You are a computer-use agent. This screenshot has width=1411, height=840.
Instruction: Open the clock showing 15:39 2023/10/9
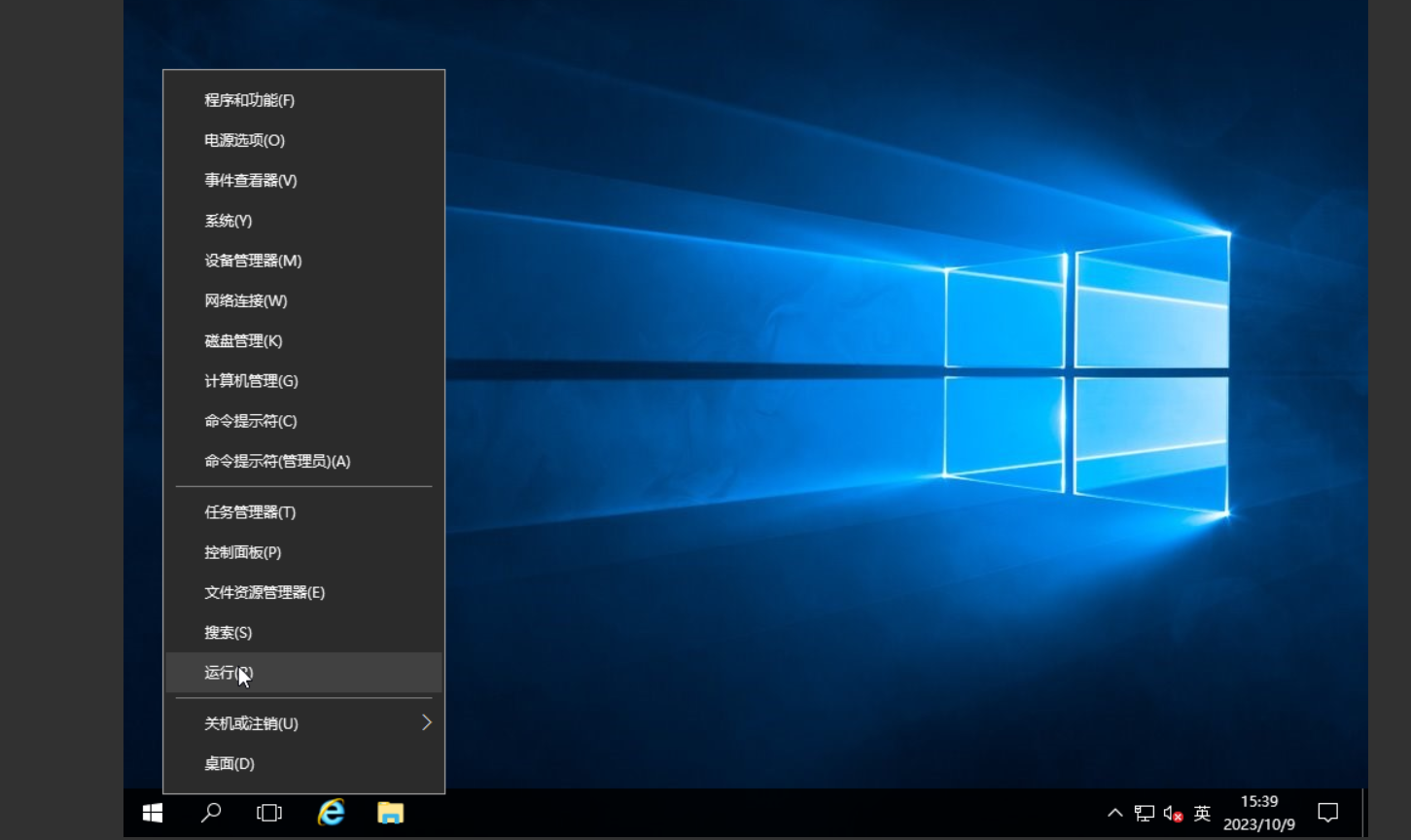[1259, 813]
